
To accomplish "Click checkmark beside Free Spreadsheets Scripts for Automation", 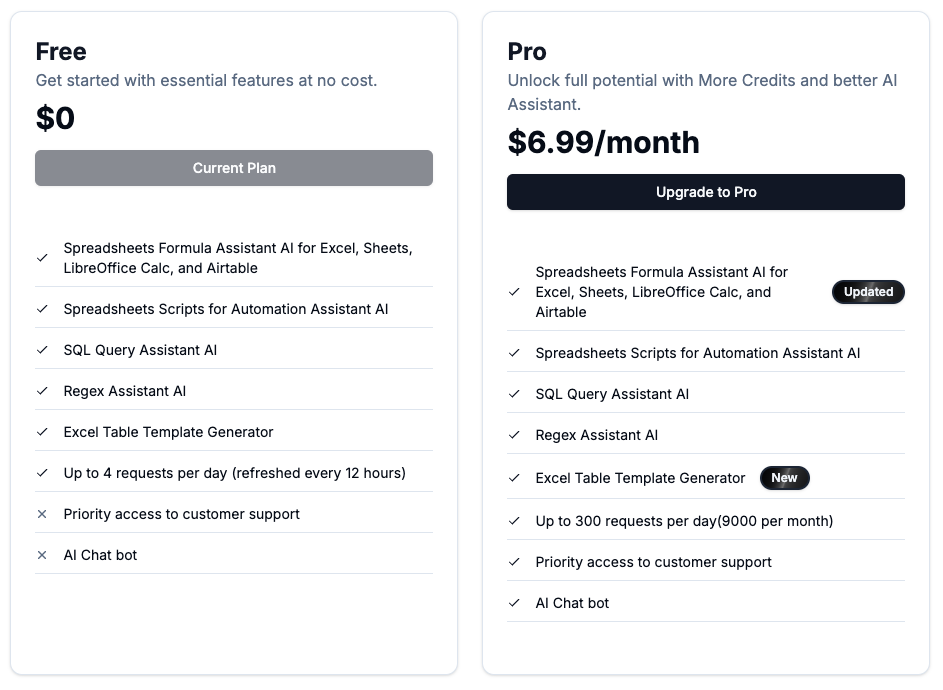I will pos(42,309).
